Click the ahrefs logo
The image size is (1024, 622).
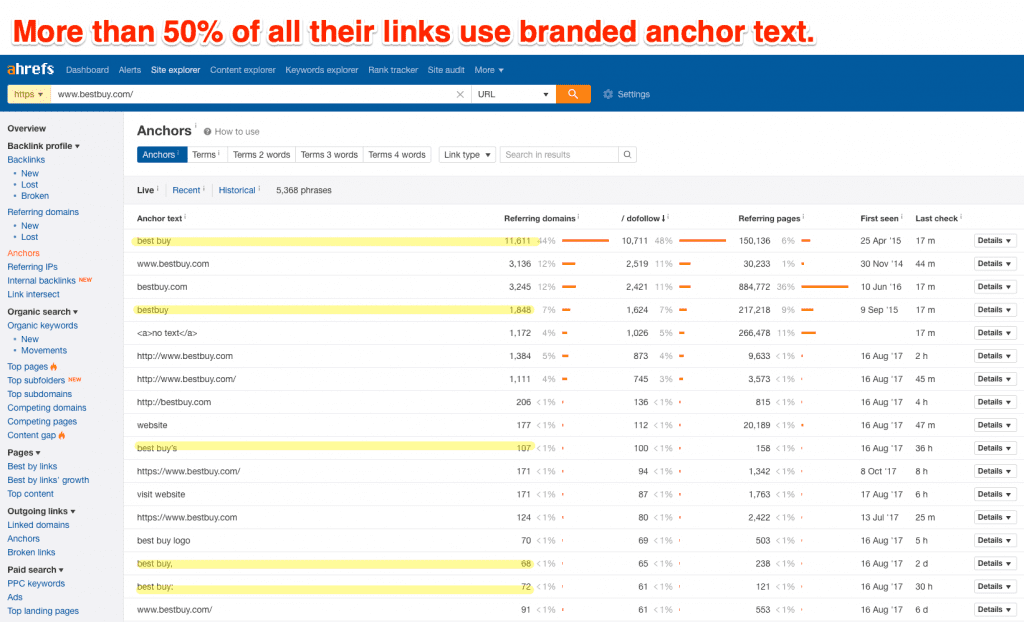(30, 69)
